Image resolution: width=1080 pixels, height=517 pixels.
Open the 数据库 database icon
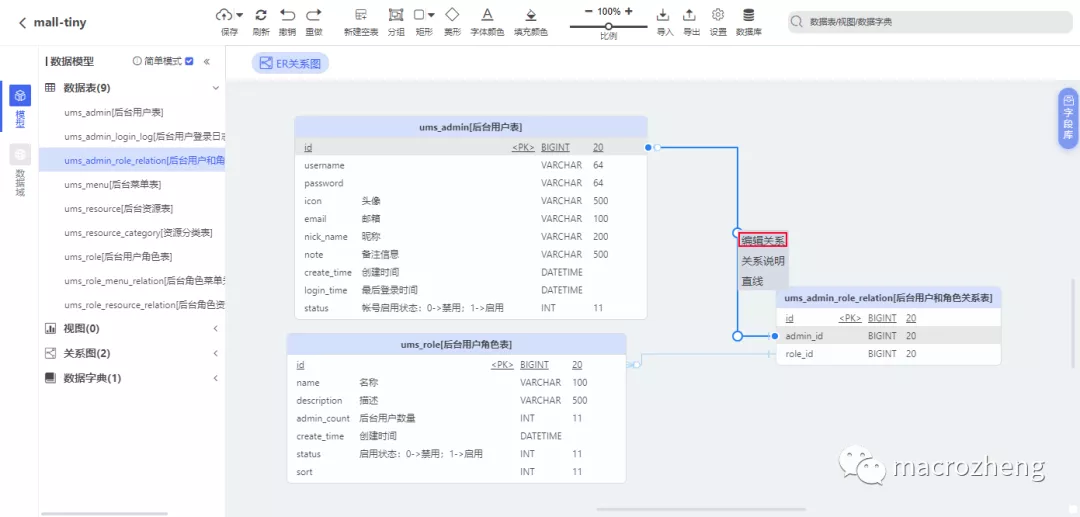click(x=748, y=16)
